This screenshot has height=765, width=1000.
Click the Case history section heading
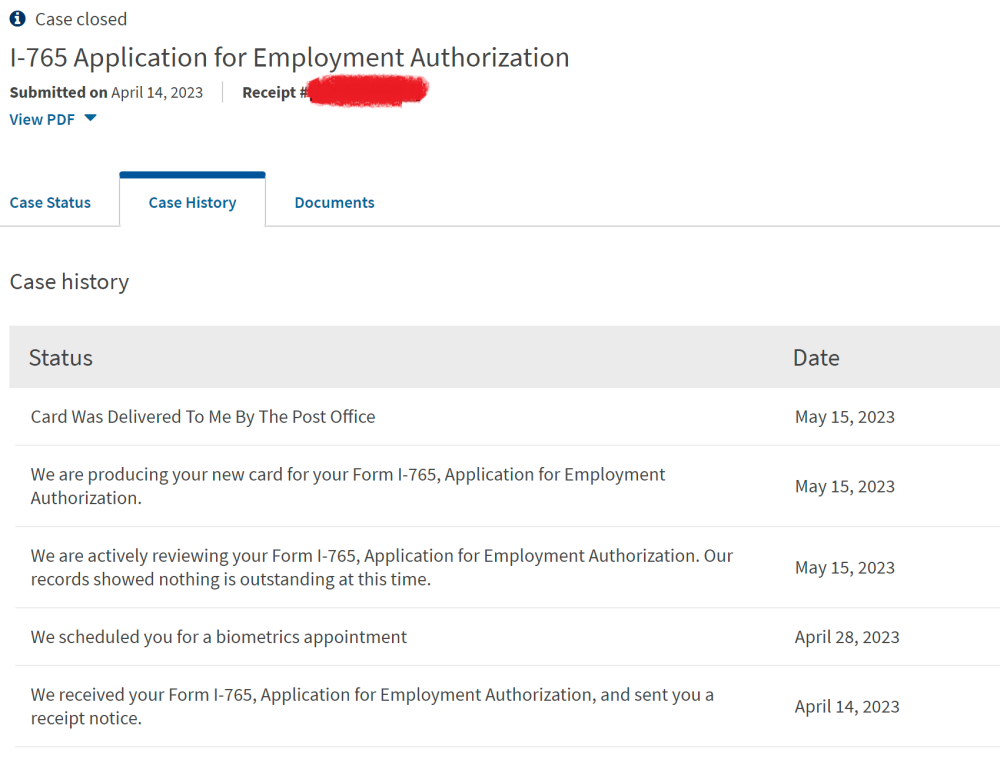pos(70,282)
